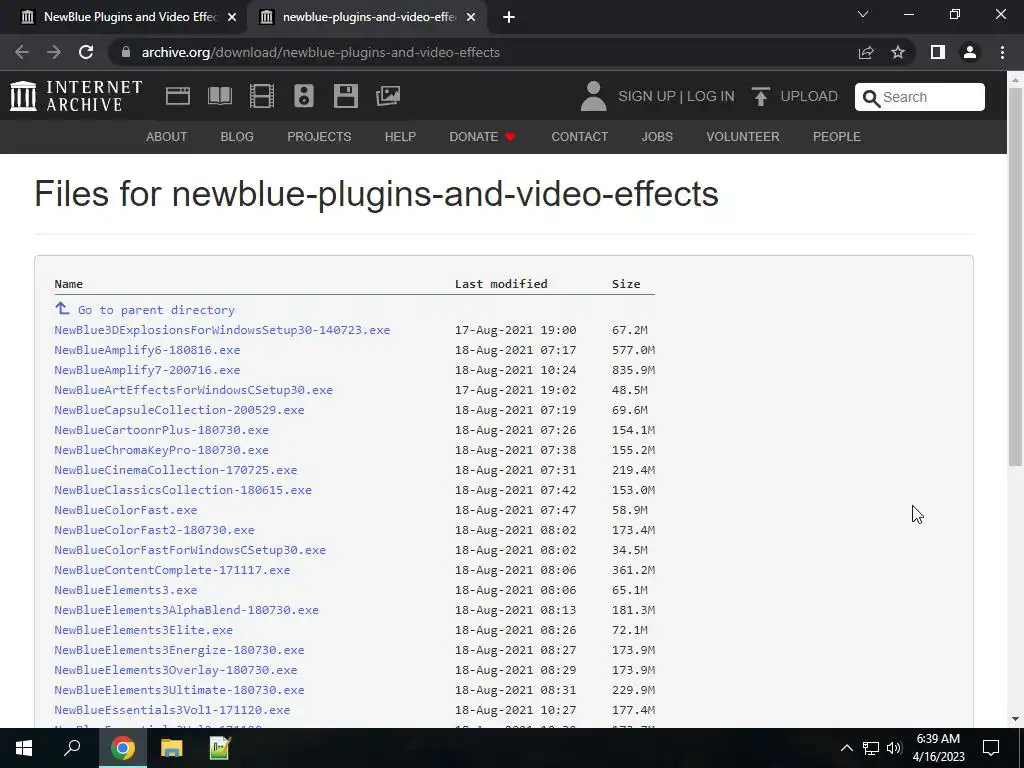Open Windows Start menu

pyautogui.click(x=24, y=748)
